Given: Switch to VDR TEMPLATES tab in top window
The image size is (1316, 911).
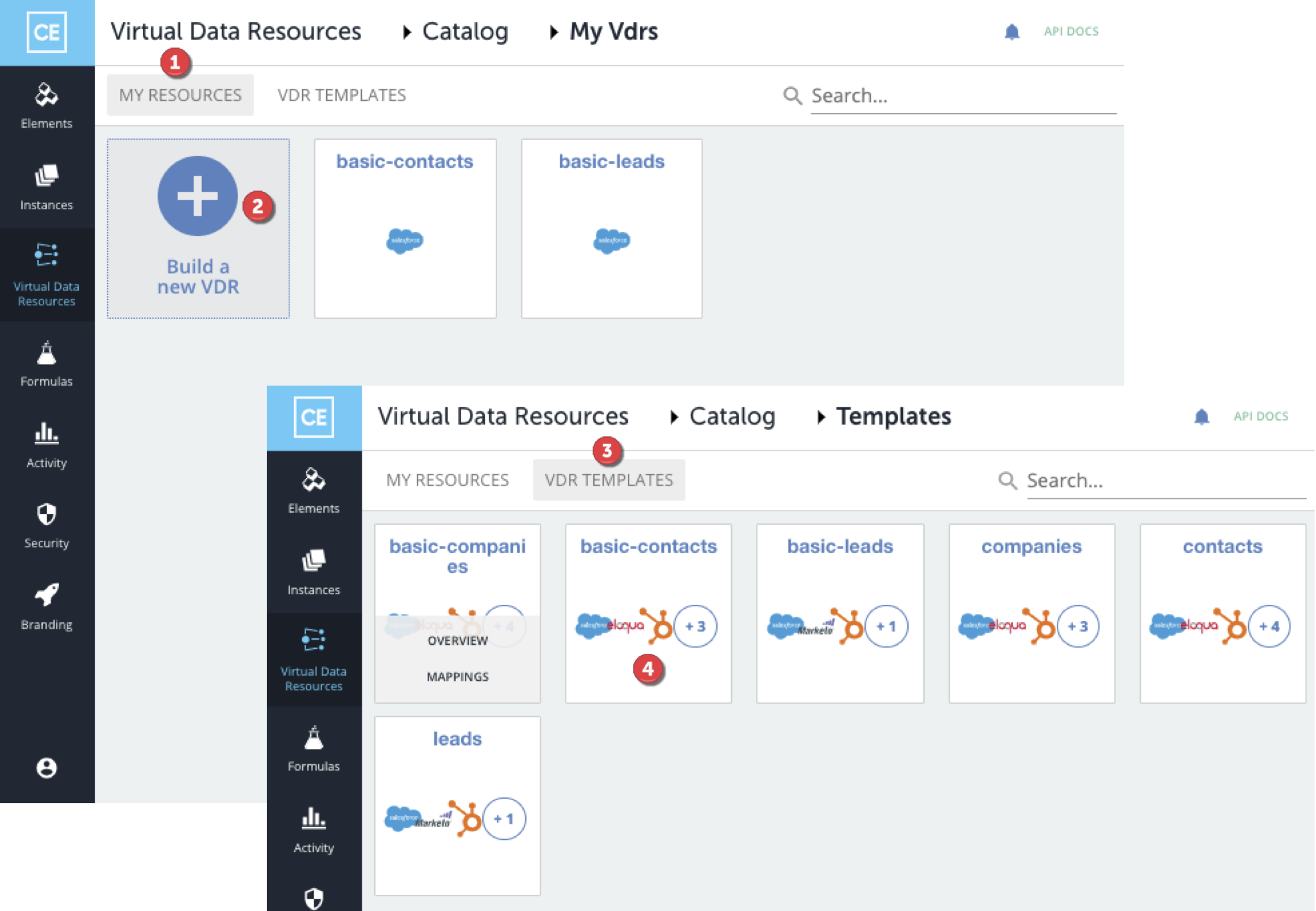Looking at the screenshot, I should [341, 95].
